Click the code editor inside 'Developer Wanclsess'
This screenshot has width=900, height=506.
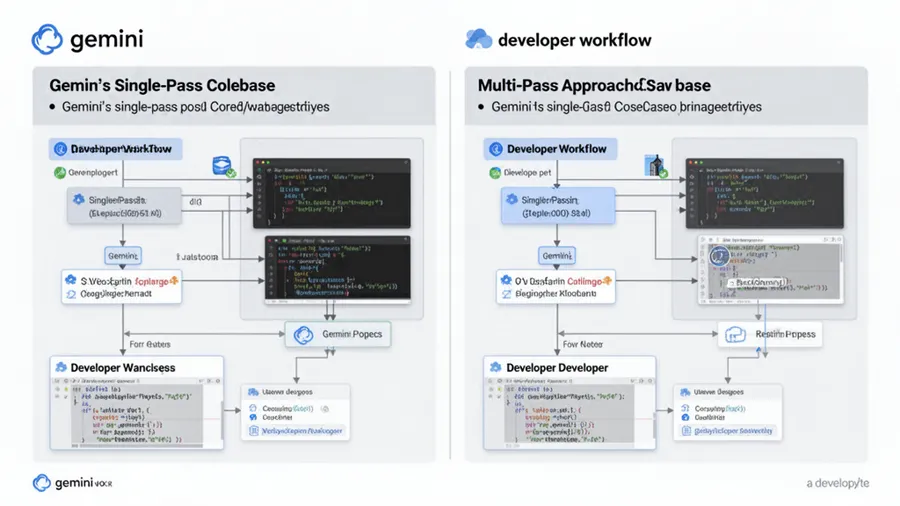[x=137, y=412]
